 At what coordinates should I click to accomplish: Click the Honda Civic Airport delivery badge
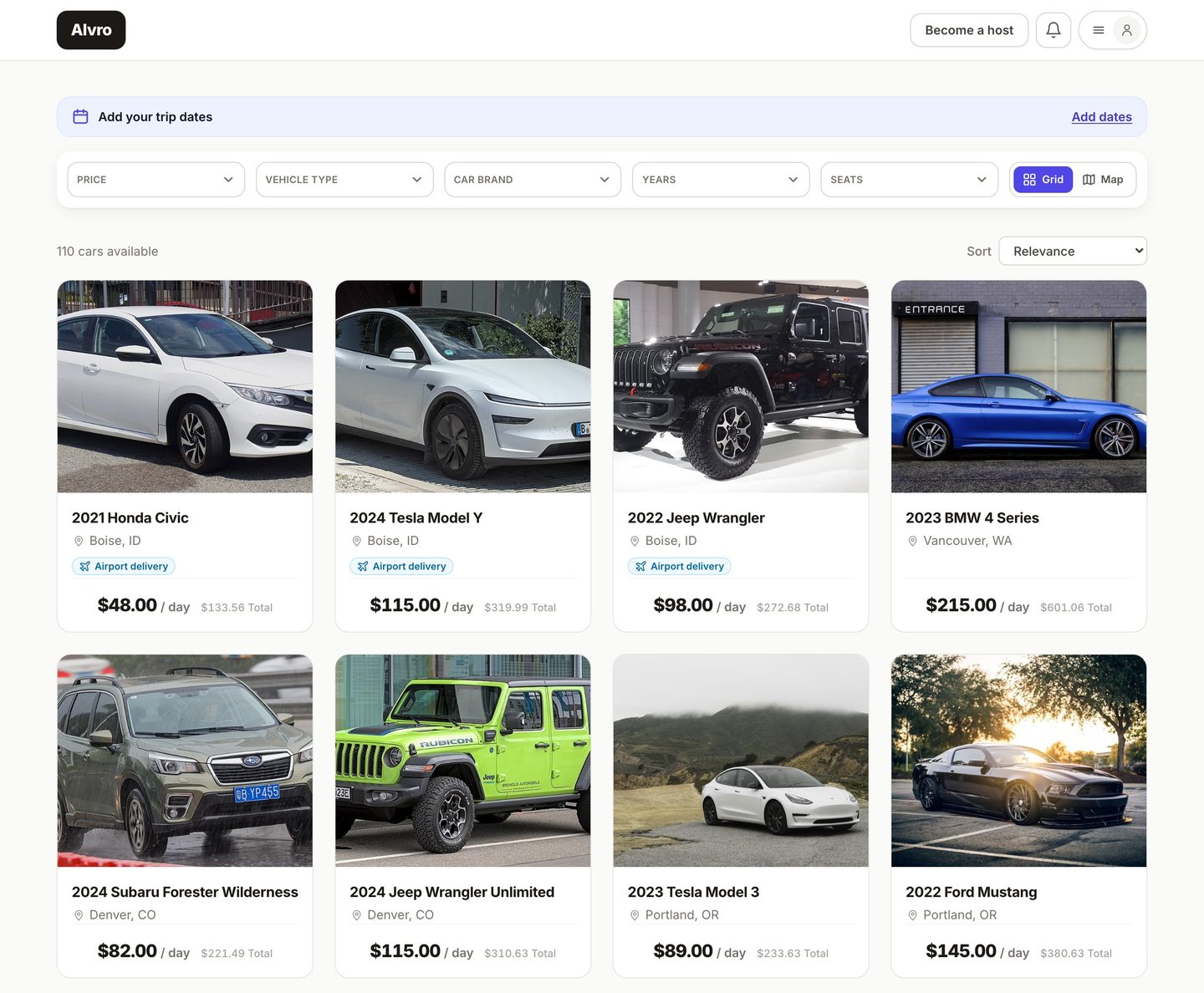click(123, 567)
